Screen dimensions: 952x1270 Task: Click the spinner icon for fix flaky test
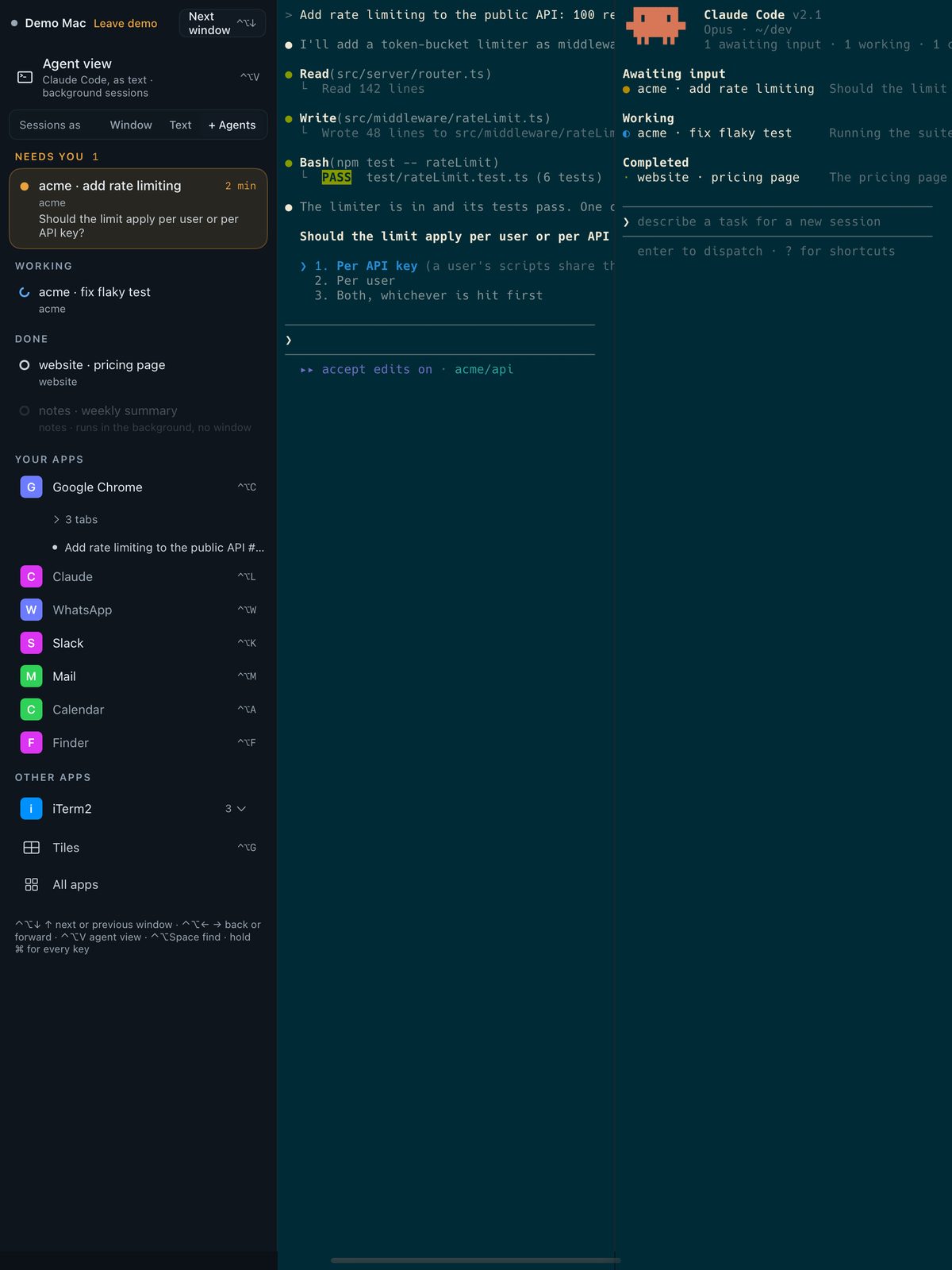click(x=25, y=292)
